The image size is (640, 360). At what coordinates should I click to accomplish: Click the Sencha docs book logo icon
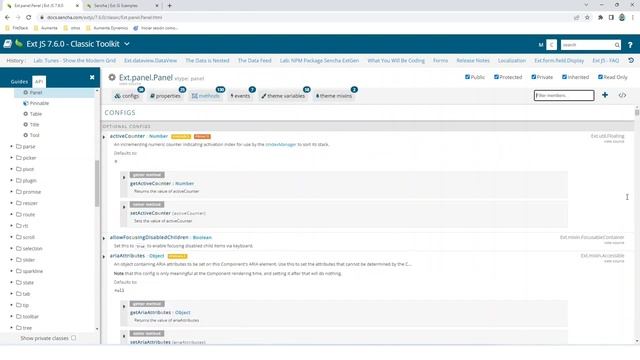[7, 44]
